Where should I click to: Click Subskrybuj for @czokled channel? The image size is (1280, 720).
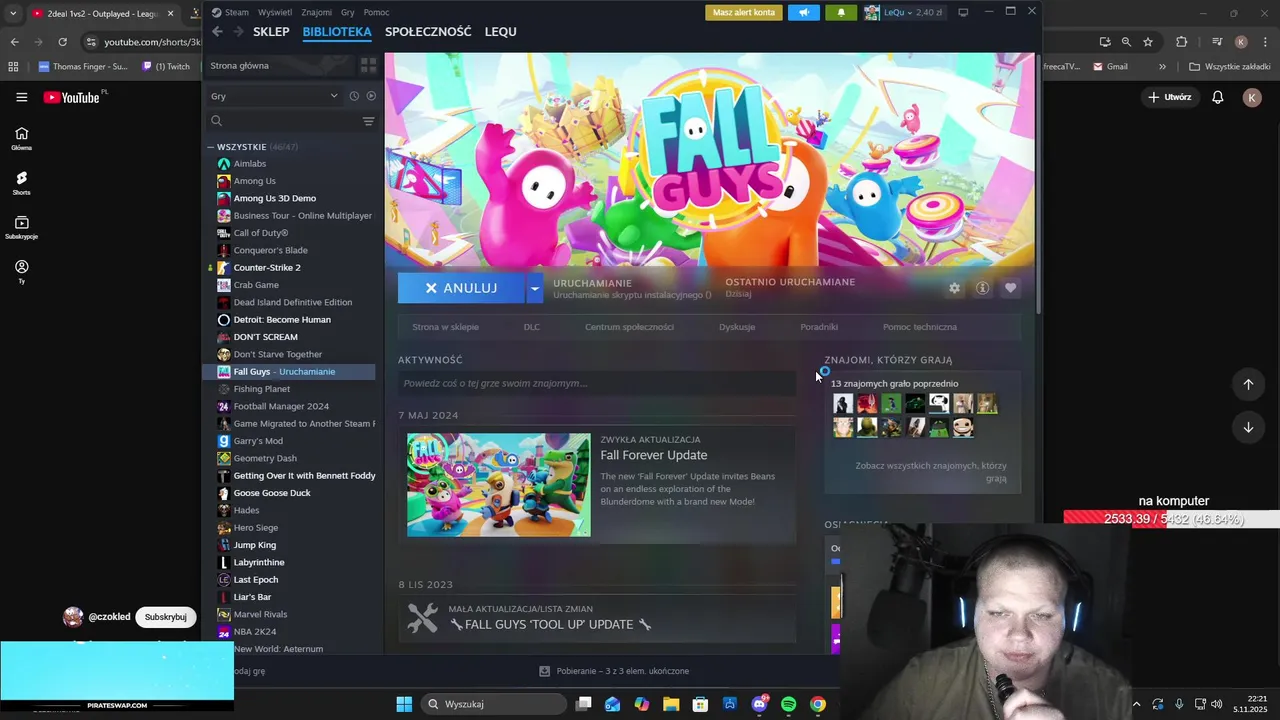[x=166, y=617]
